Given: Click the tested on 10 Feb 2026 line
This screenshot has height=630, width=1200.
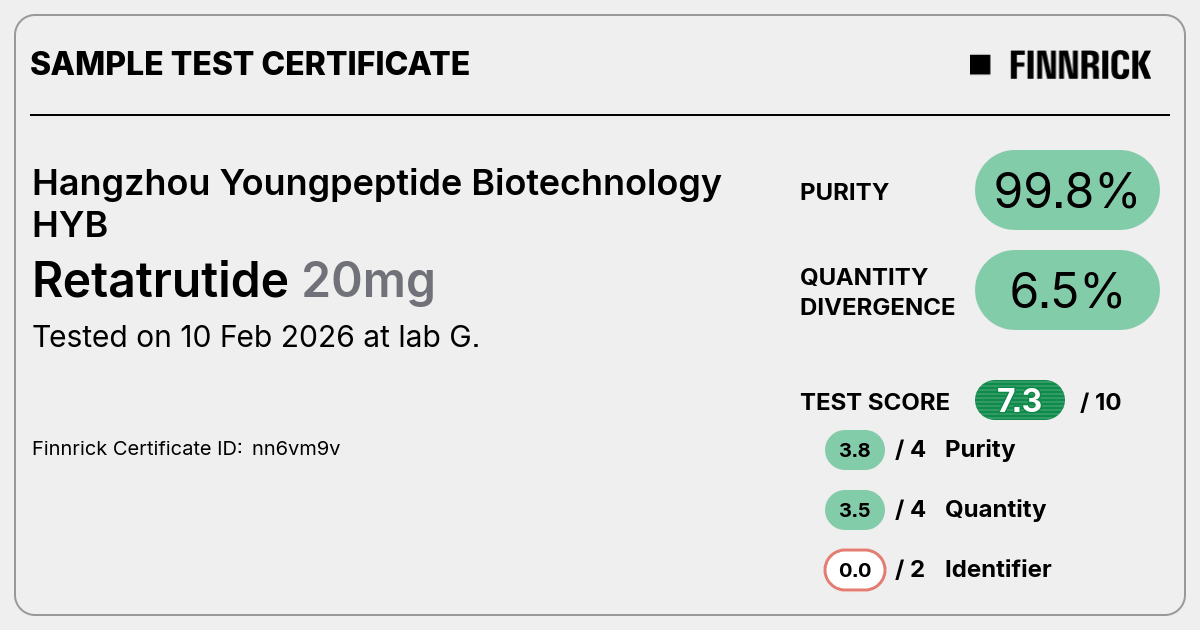Looking at the screenshot, I should click(256, 336).
